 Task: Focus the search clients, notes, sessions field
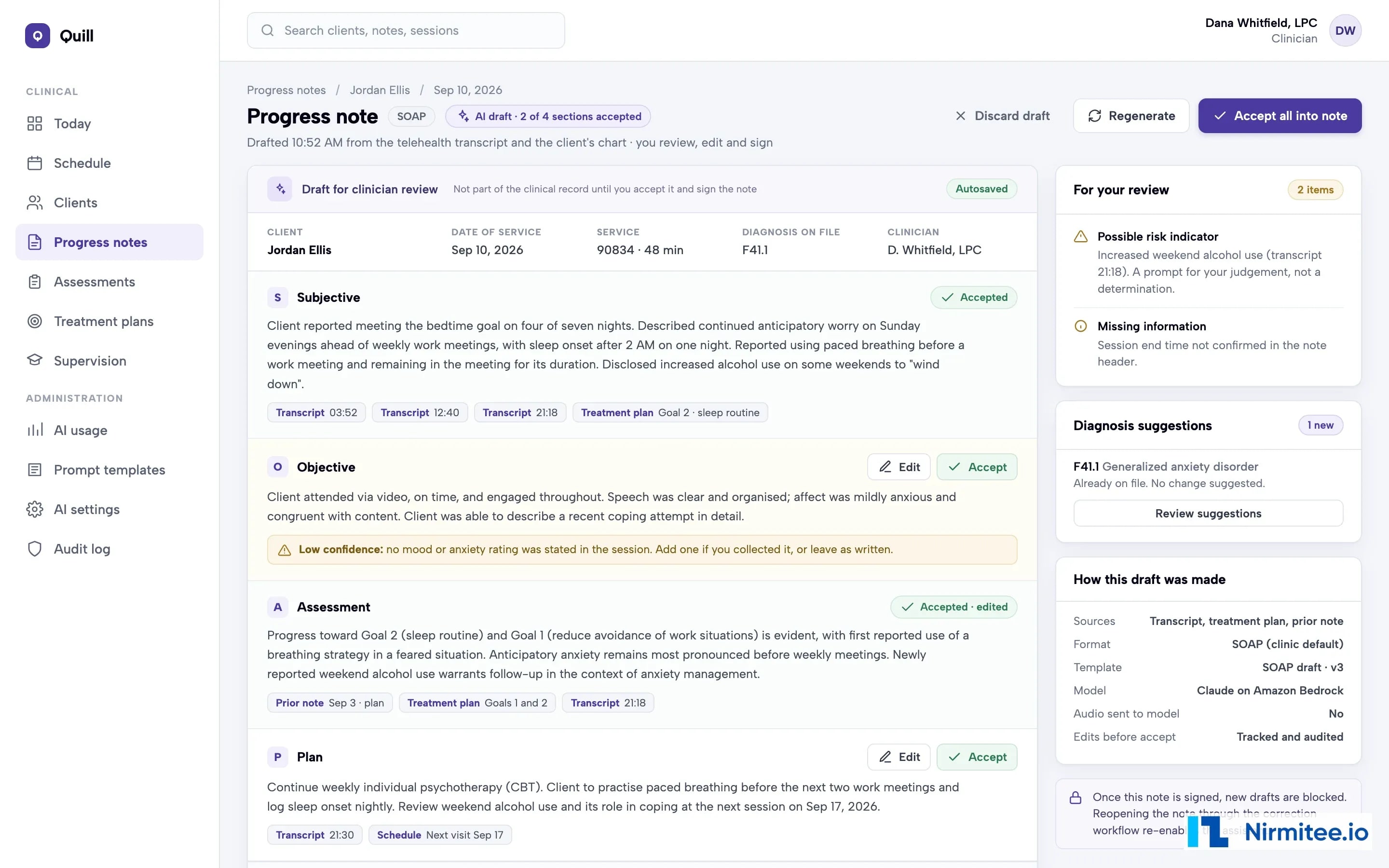pos(406,30)
